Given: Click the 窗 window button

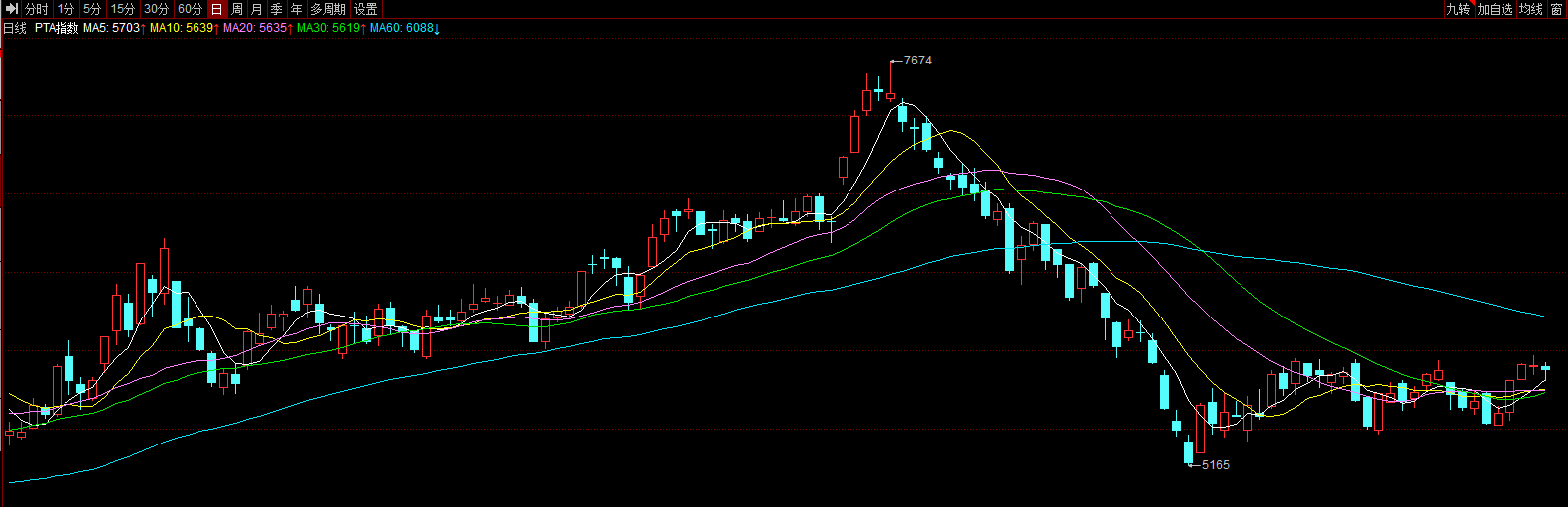Looking at the screenshot, I should [x=1557, y=9].
